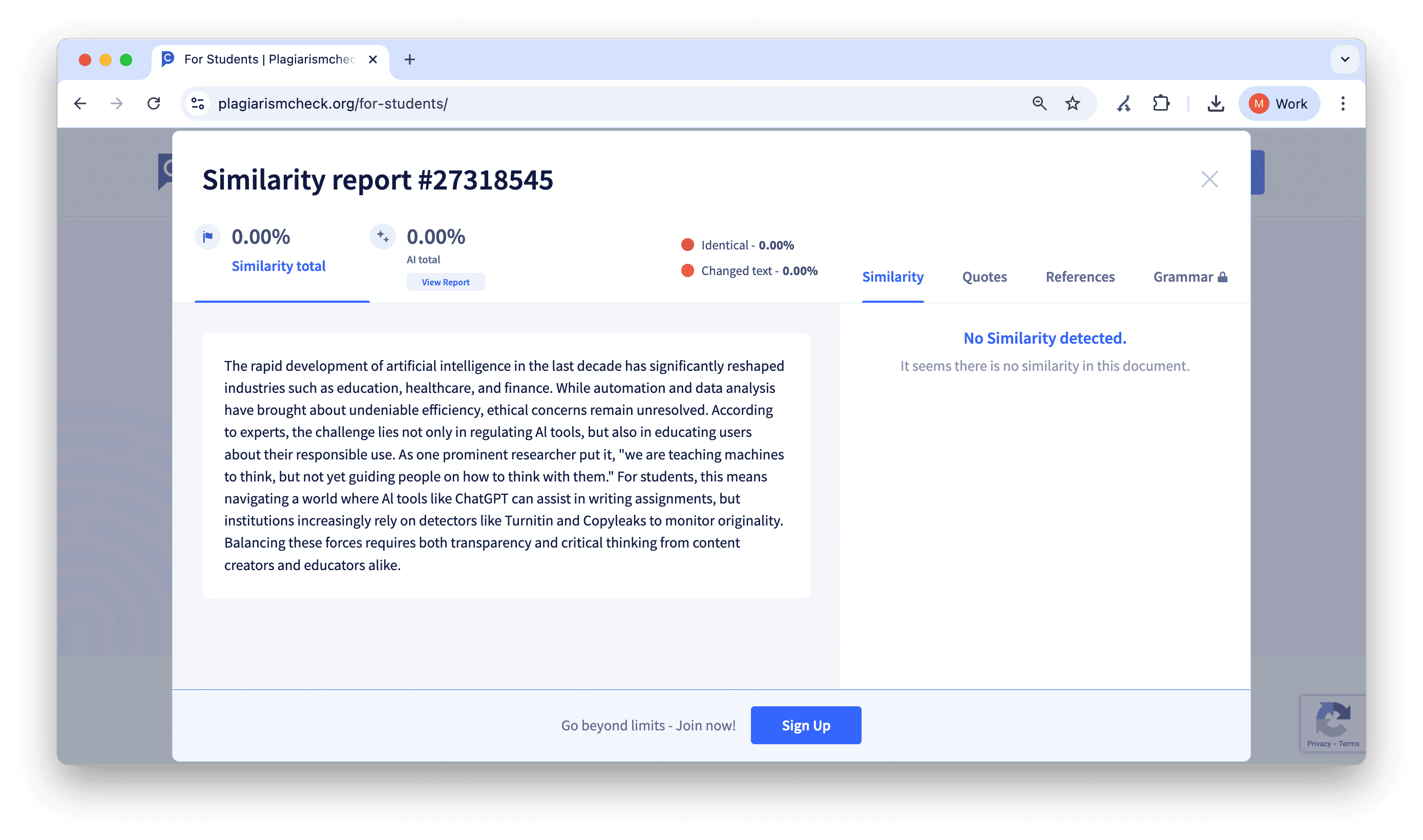Image resolution: width=1423 pixels, height=840 pixels.
Task: Click the "AI total" label
Action: 423,259
